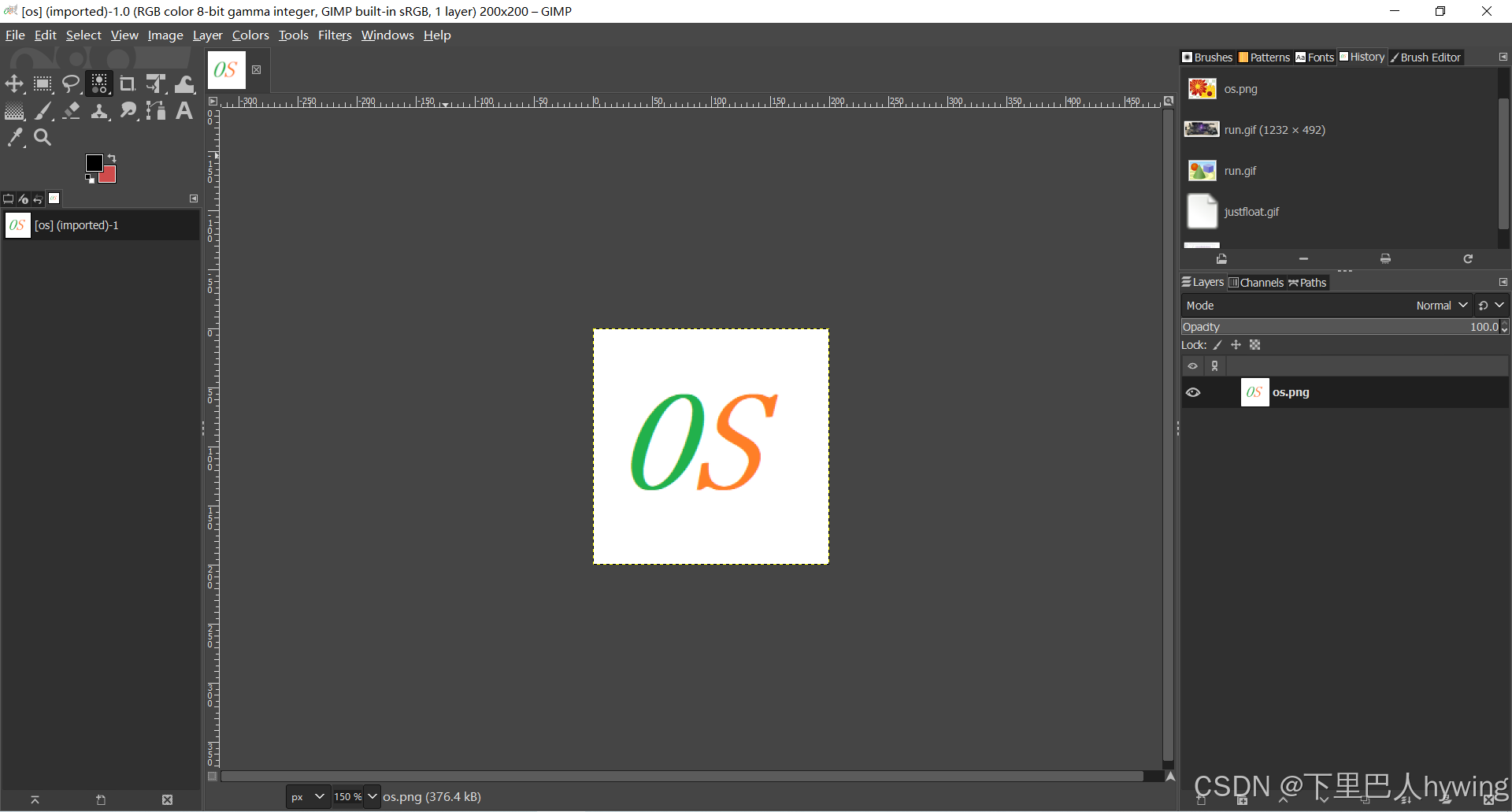This screenshot has width=1512, height=812.
Task: Switch to the Paths tab
Action: 1307,283
